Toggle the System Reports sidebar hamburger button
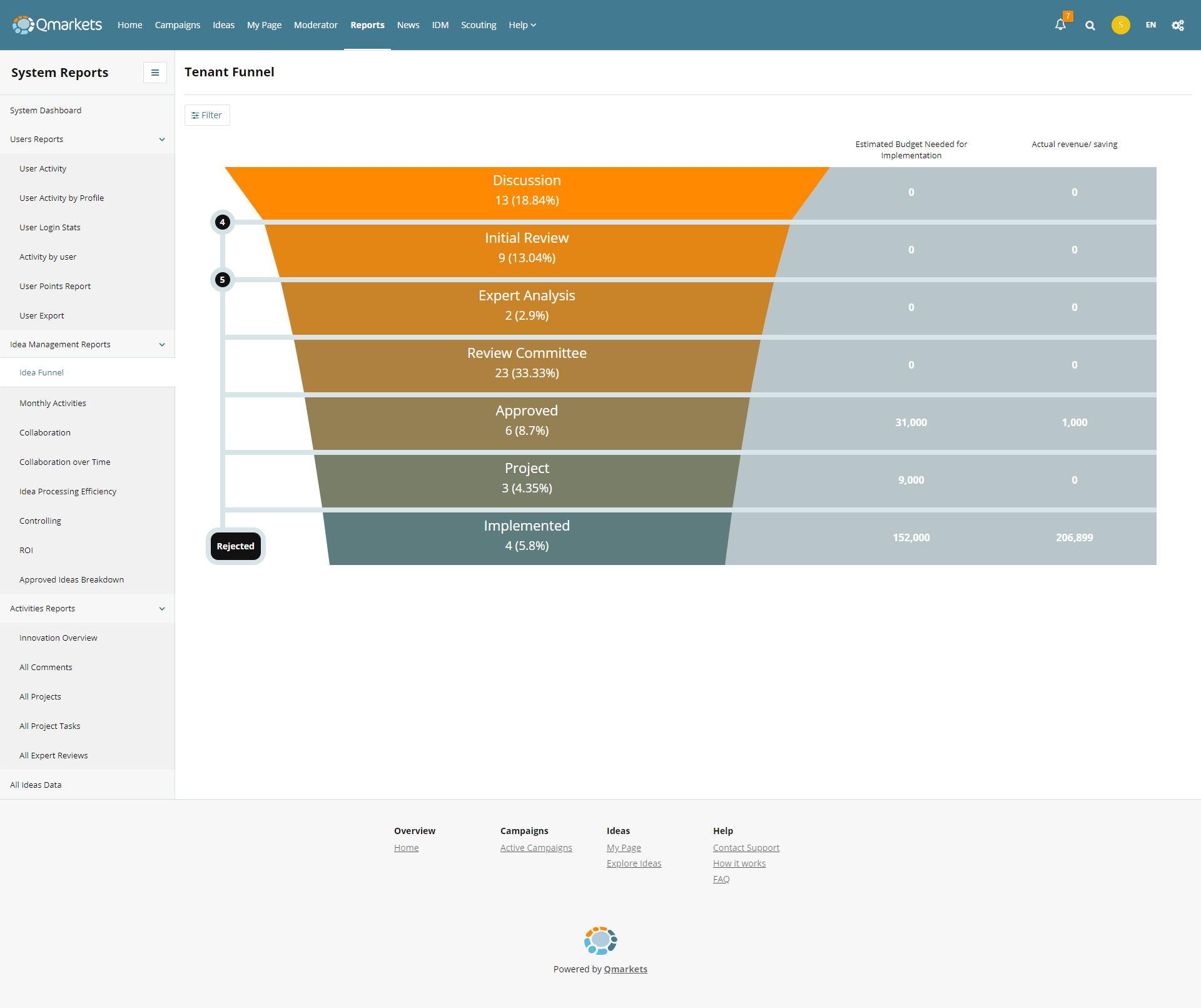Viewport: 1201px width, 1008px height. (x=155, y=73)
